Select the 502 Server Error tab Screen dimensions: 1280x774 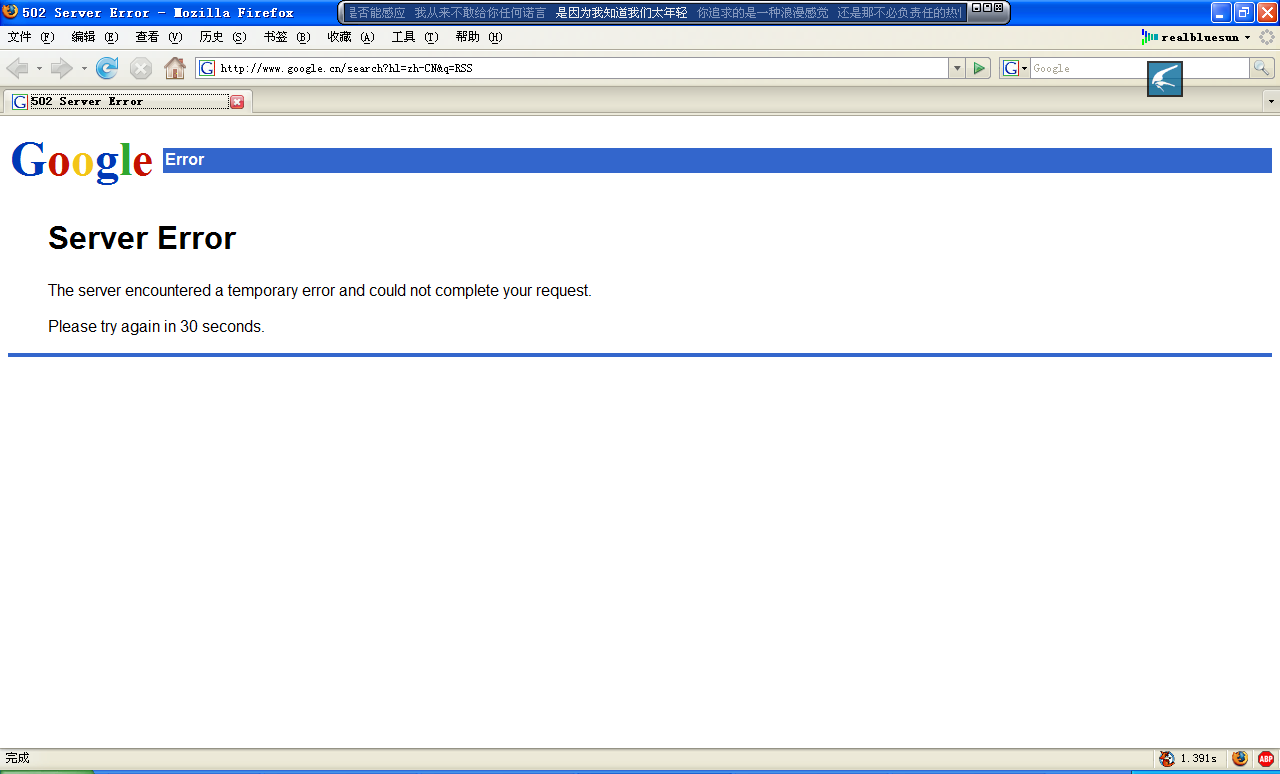(127, 101)
